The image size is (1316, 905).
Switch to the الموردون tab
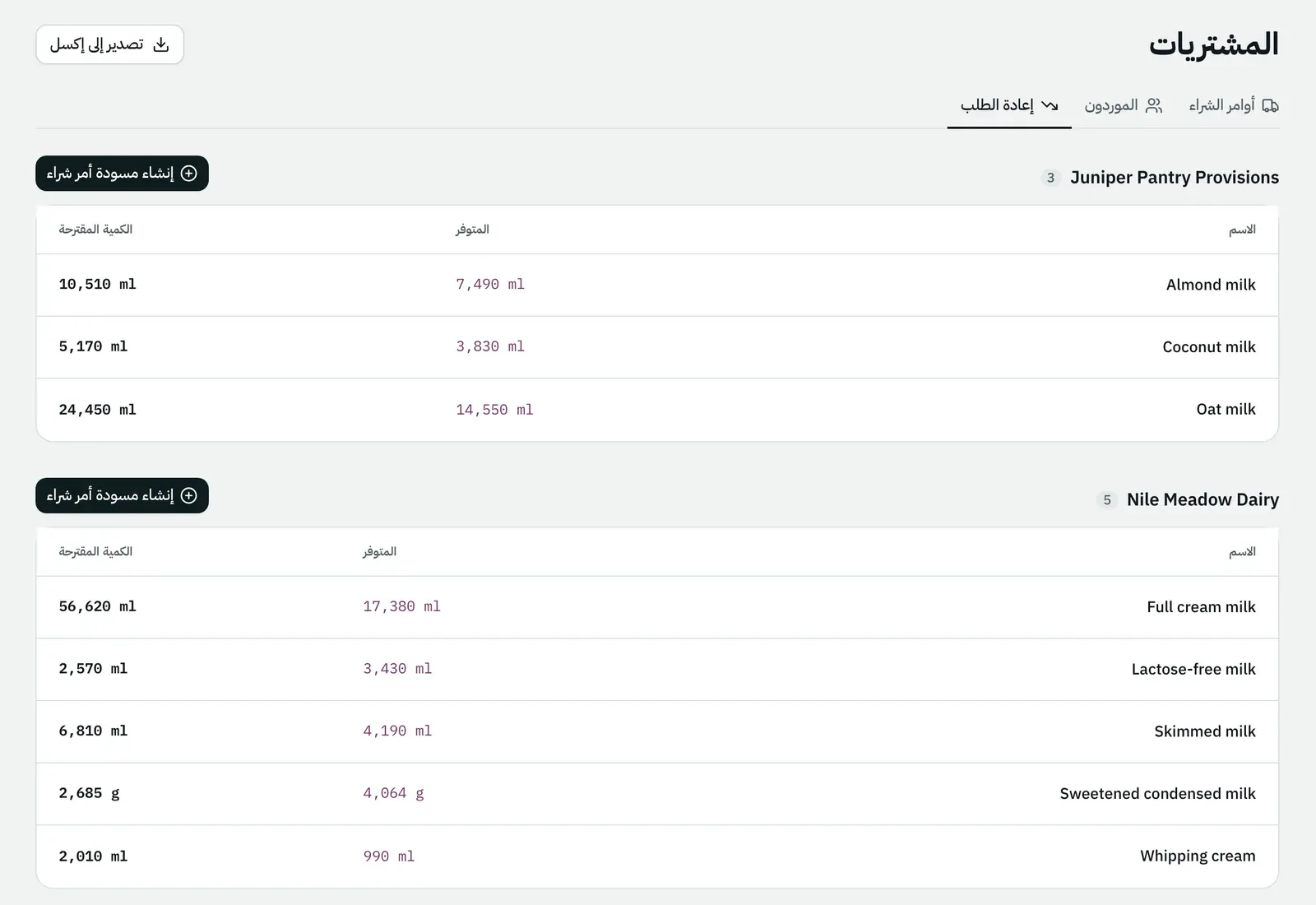click(1124, 105)
